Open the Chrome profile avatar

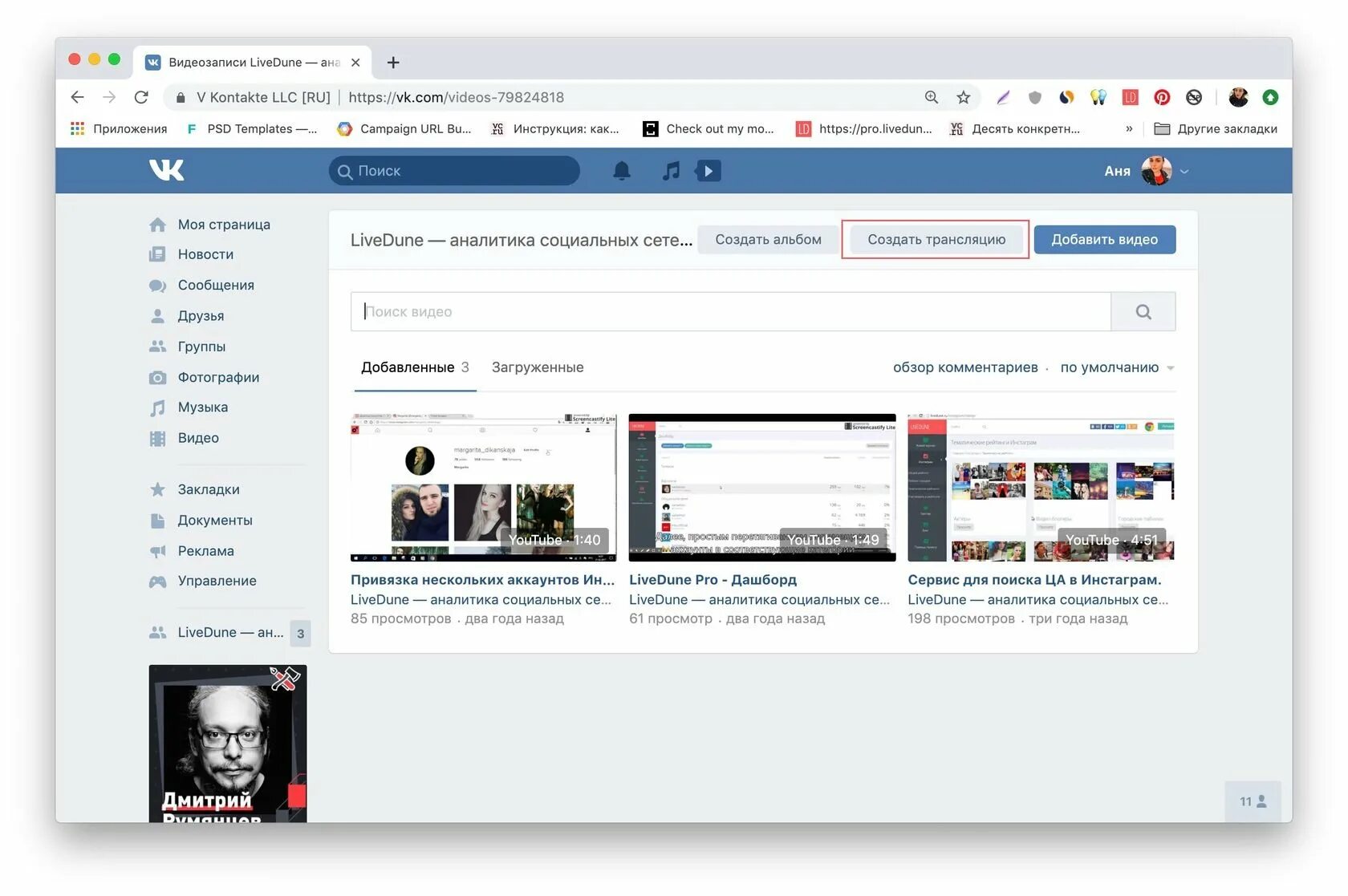click(1239, 97)
